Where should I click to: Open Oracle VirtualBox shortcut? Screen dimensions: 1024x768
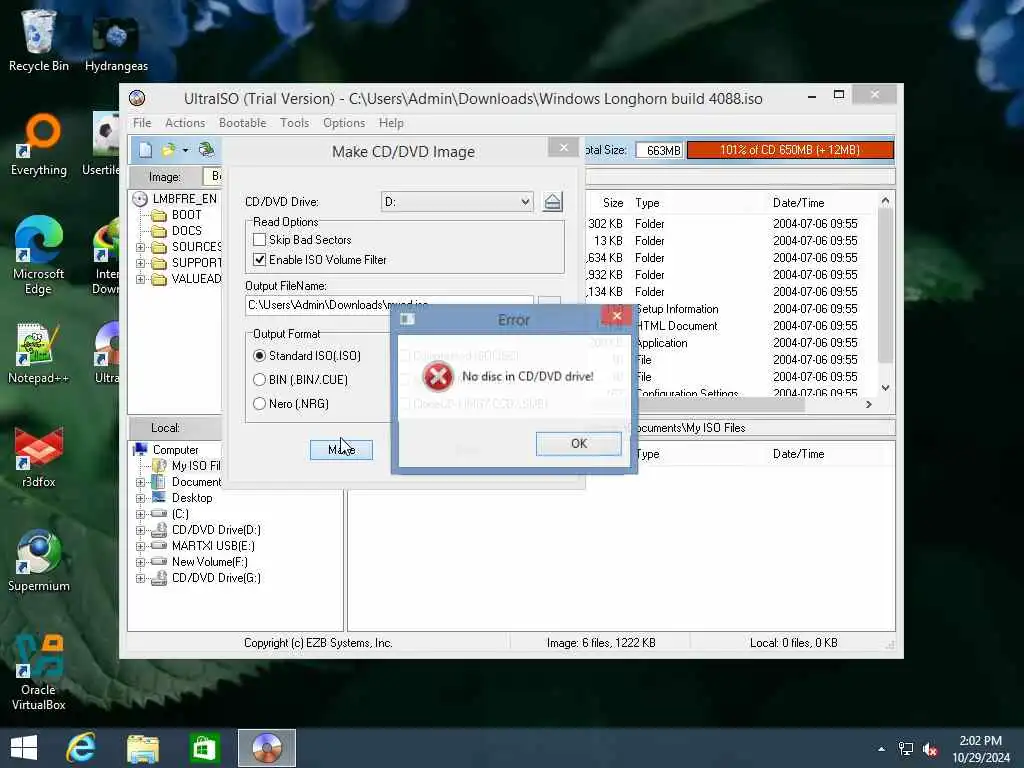tap(39, 673)
